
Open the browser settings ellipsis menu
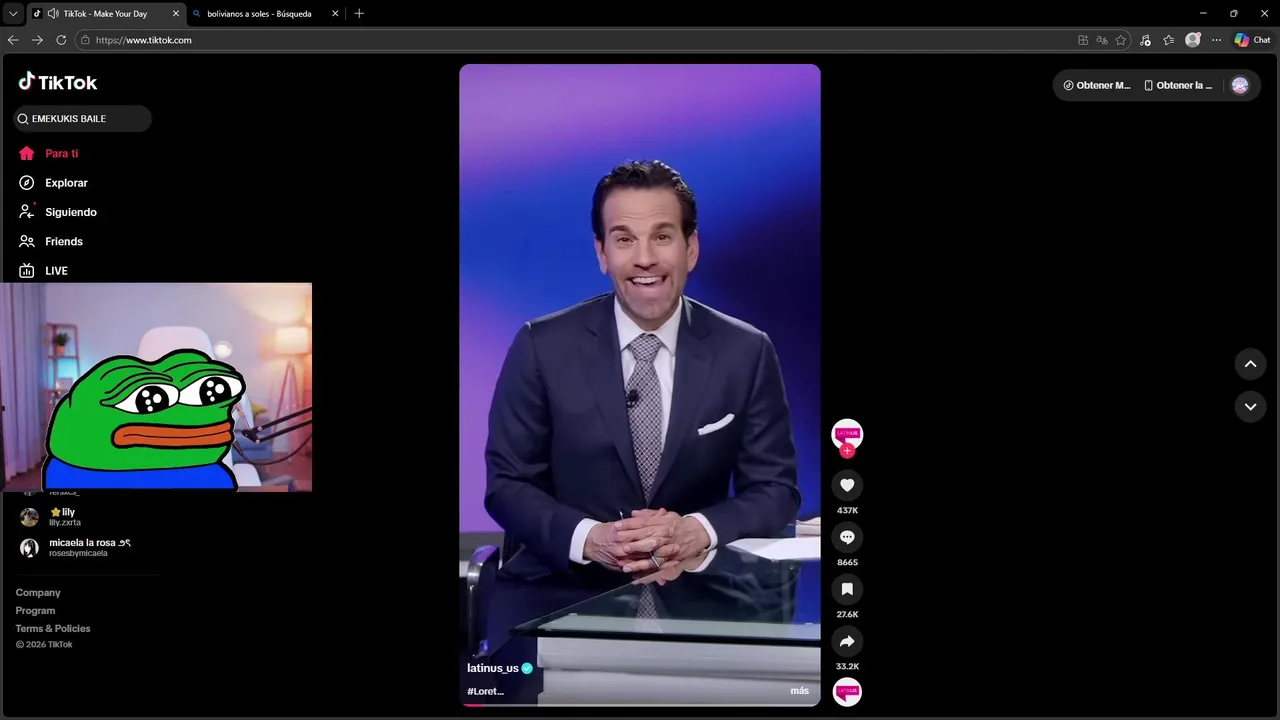tap(1216, 40)
